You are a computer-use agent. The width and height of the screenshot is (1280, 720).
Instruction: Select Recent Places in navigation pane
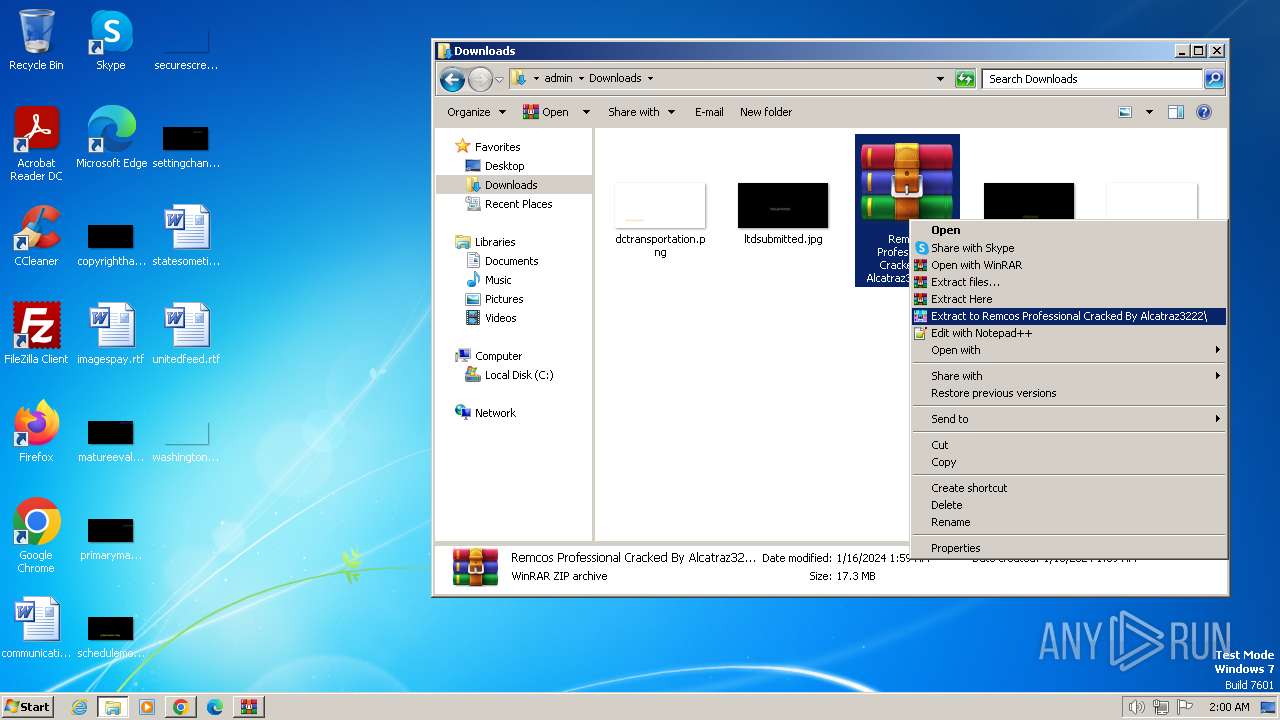(x=518, y=204)
